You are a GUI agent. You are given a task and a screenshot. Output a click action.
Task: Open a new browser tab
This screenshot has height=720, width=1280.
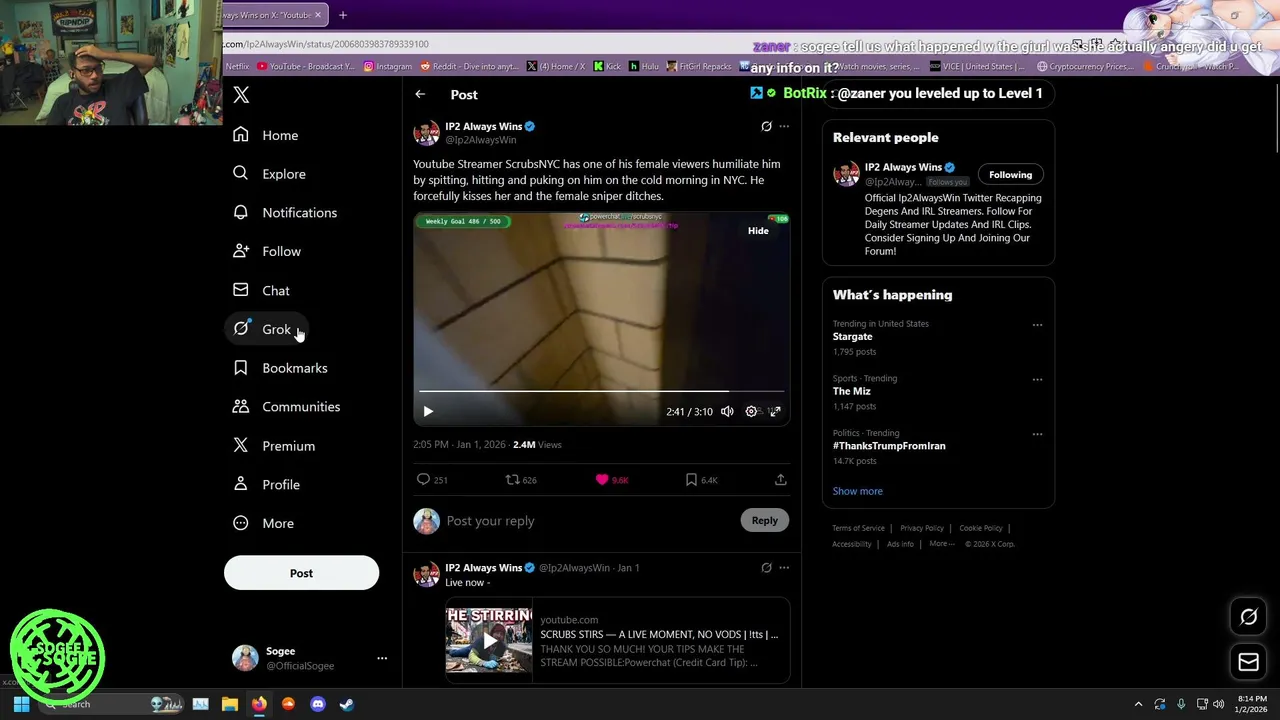(x=342, y=15)
